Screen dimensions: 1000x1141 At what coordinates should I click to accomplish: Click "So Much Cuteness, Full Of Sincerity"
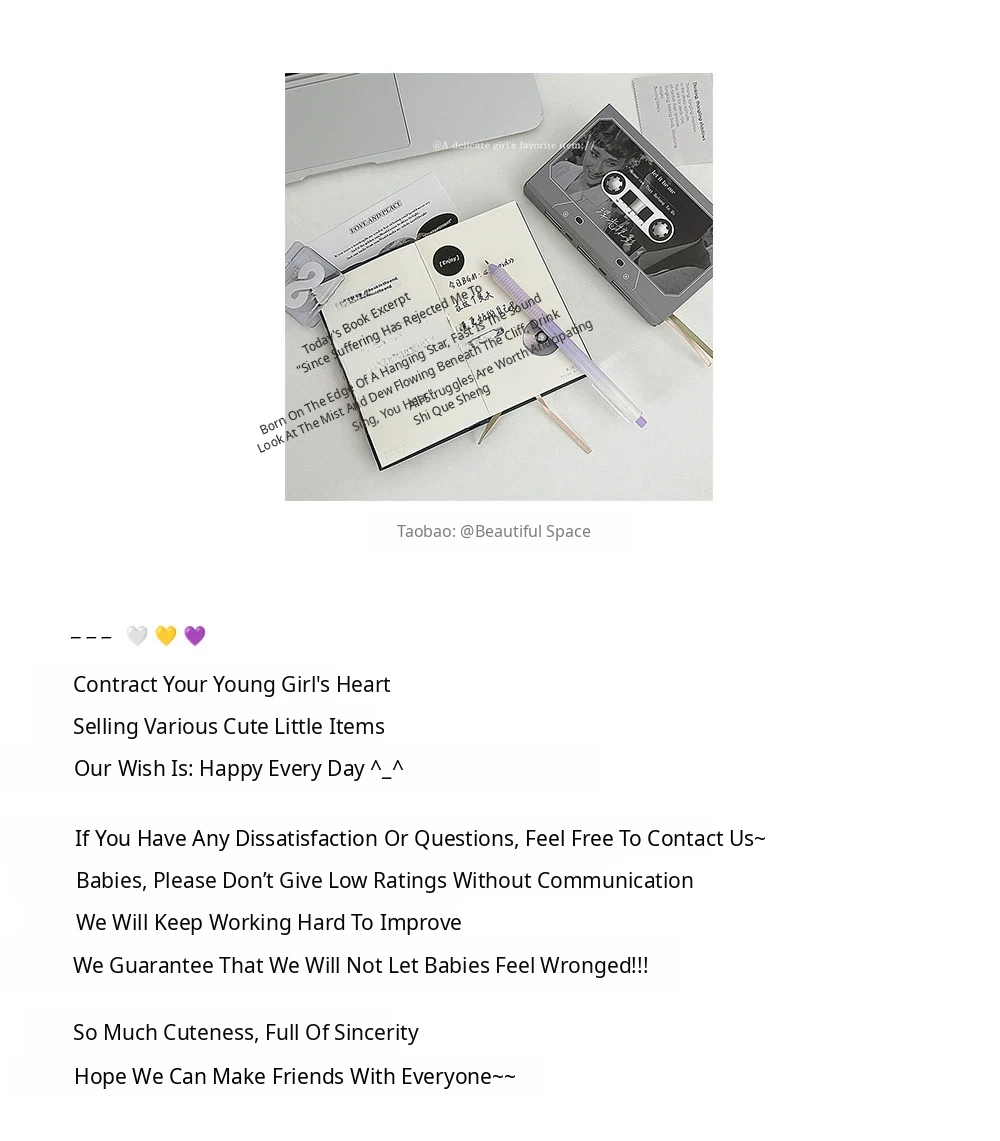point(245,1032)
